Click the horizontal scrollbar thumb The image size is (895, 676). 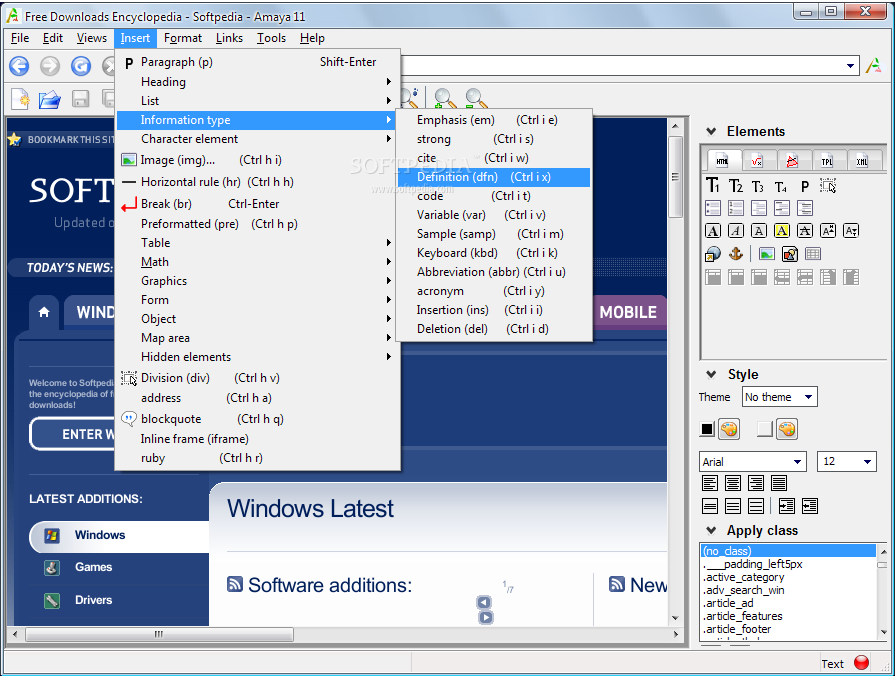pos(159,634)
